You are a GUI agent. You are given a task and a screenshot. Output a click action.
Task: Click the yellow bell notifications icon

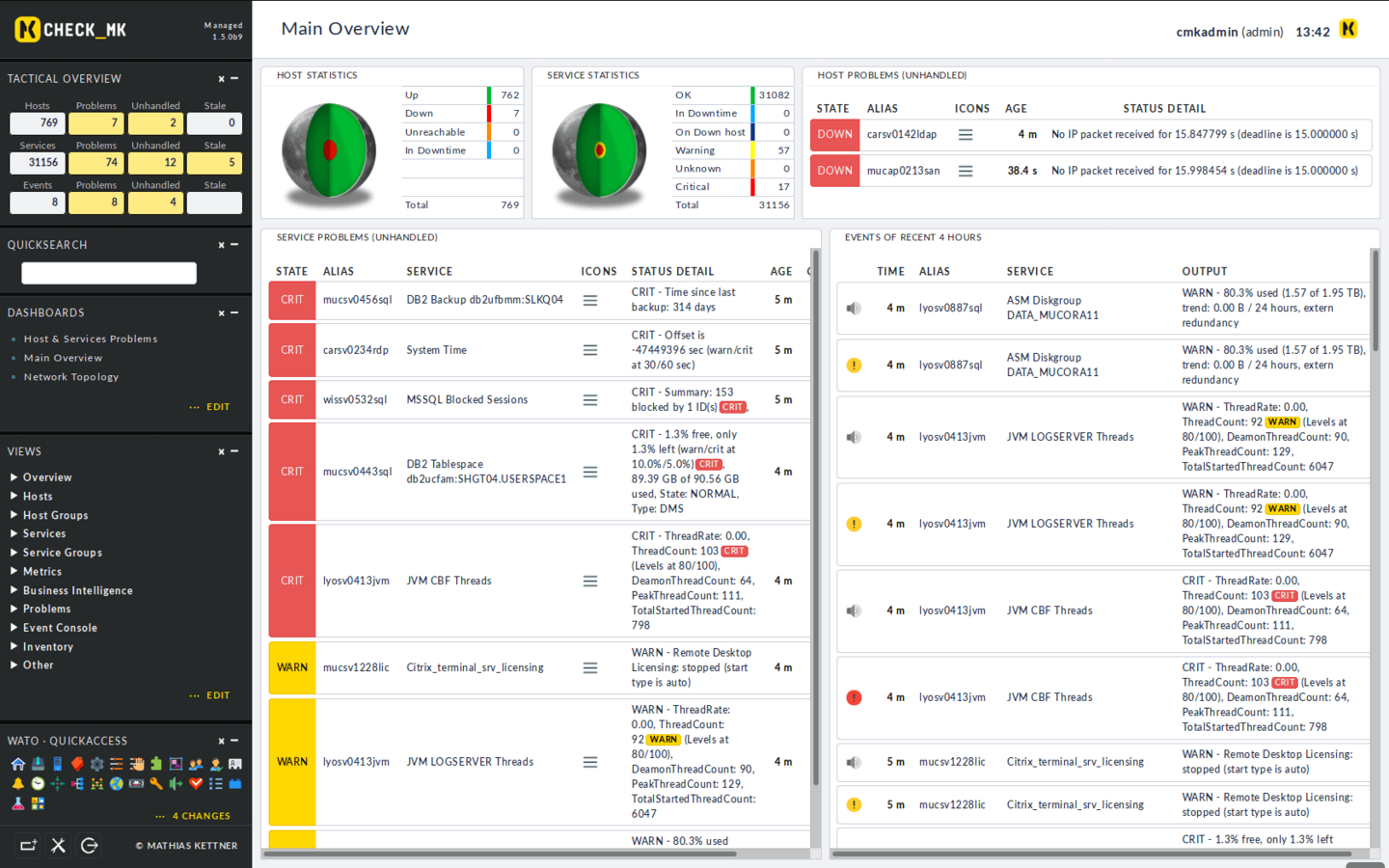pos(18,783)
